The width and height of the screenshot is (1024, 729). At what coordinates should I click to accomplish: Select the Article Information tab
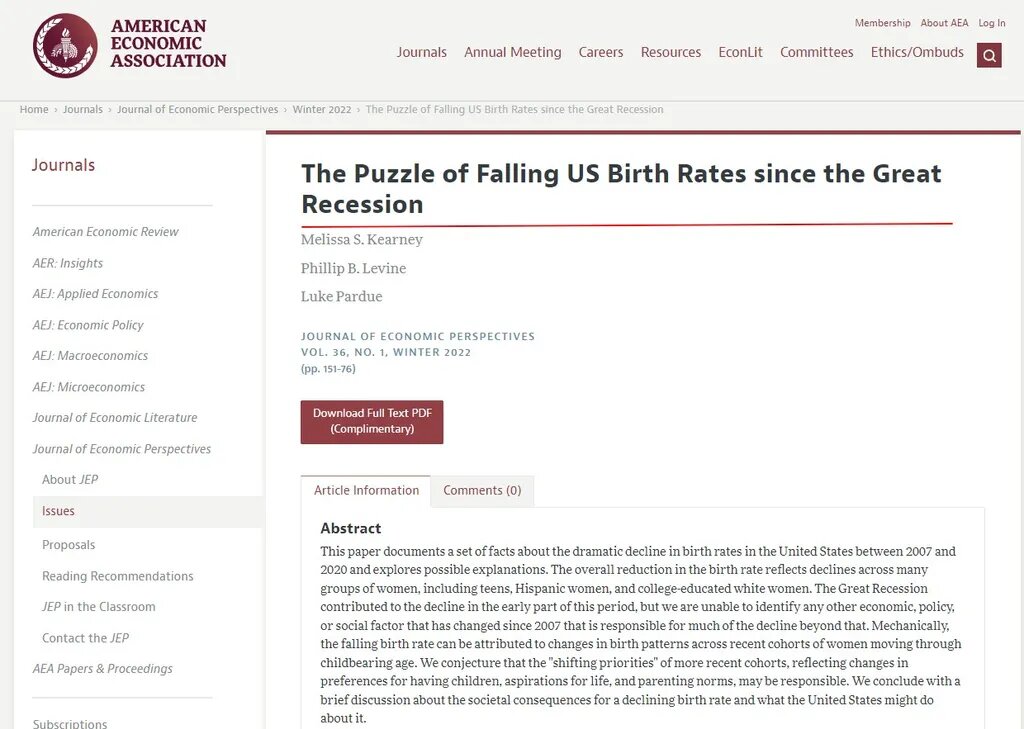(366, 491)
